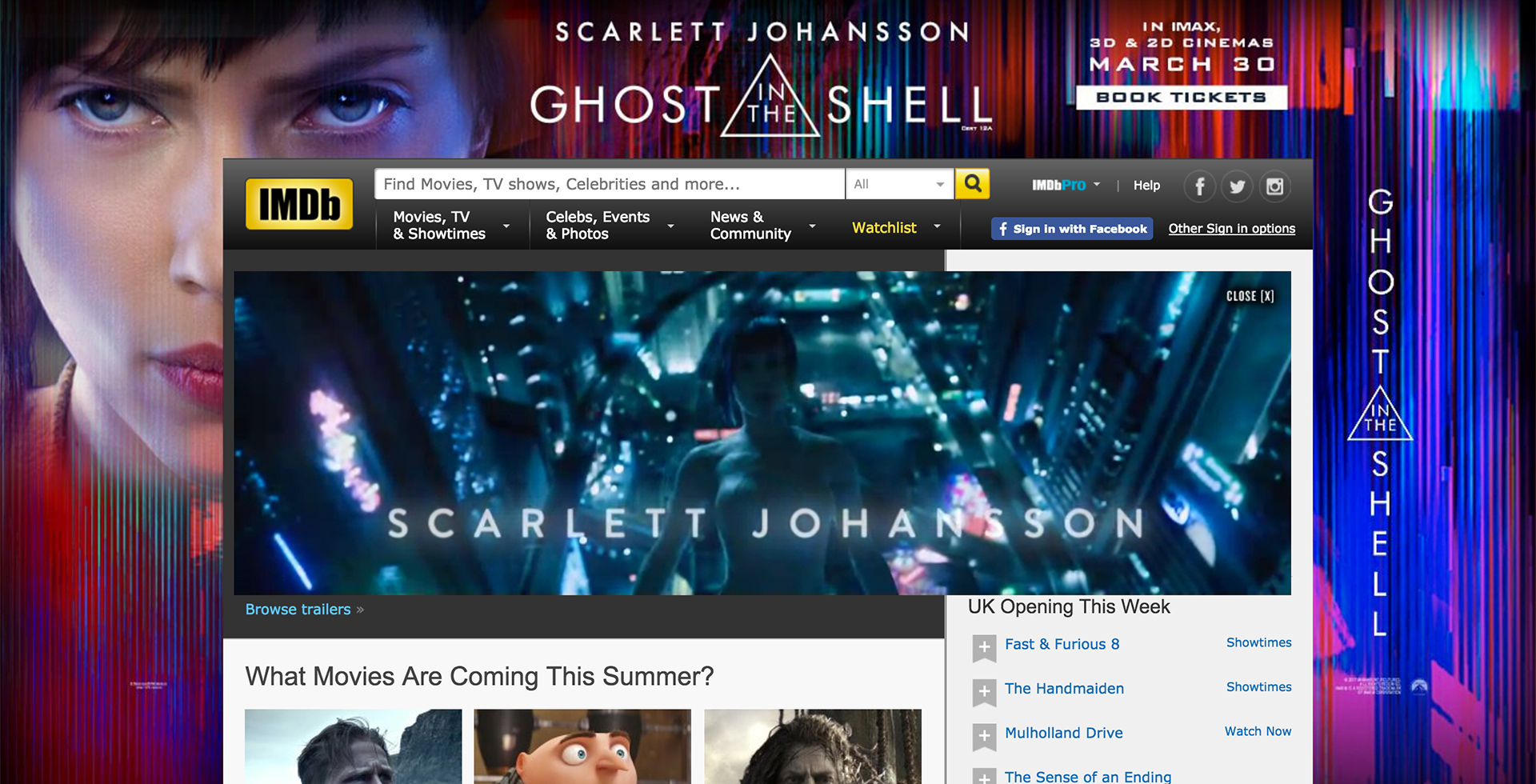Open the long-haired man movie thumbnail
Image resolution: width=1536 pixels, height=784 pixels.
(813, 746)
